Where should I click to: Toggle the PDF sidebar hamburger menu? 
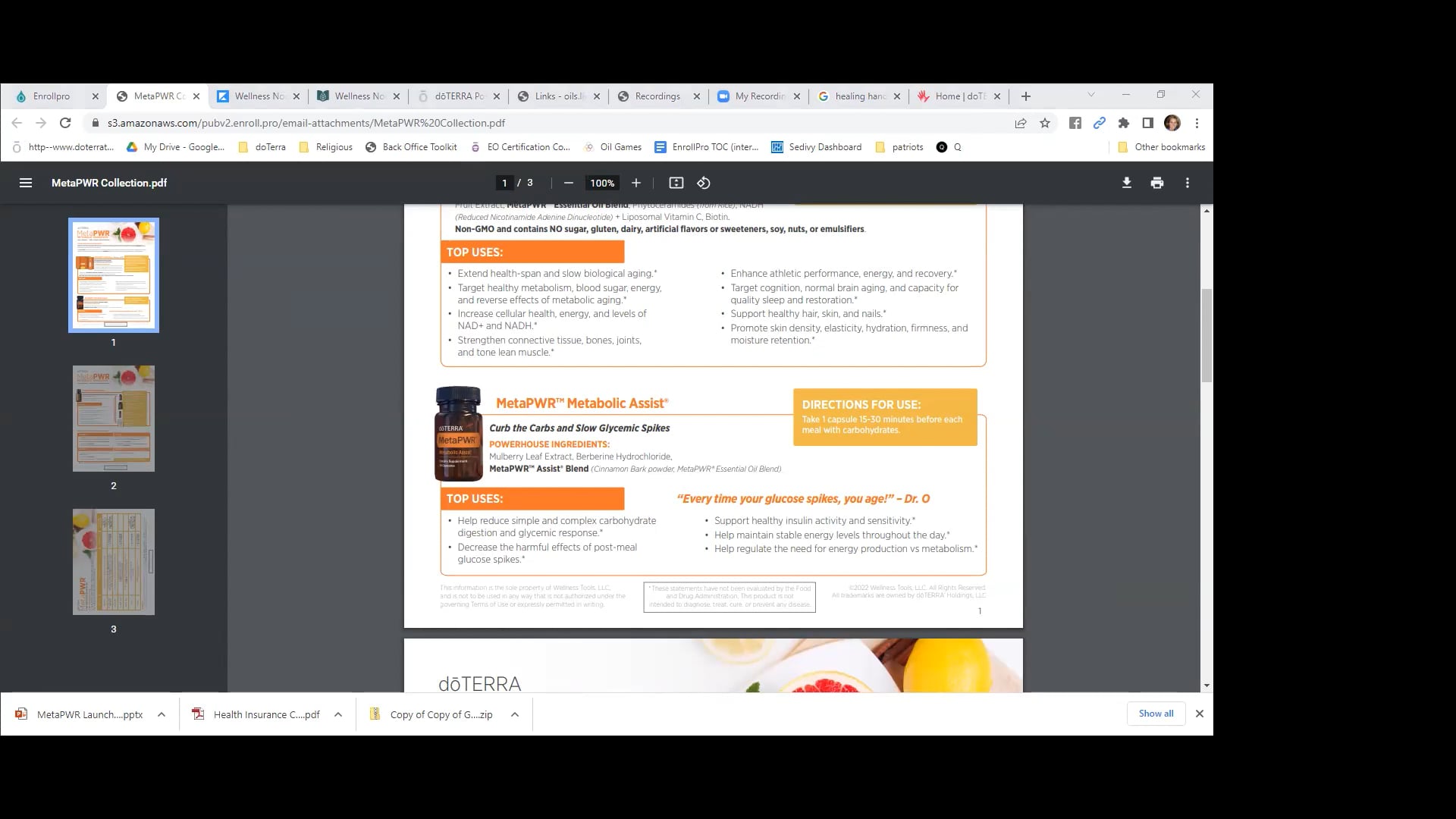(26, 183)
